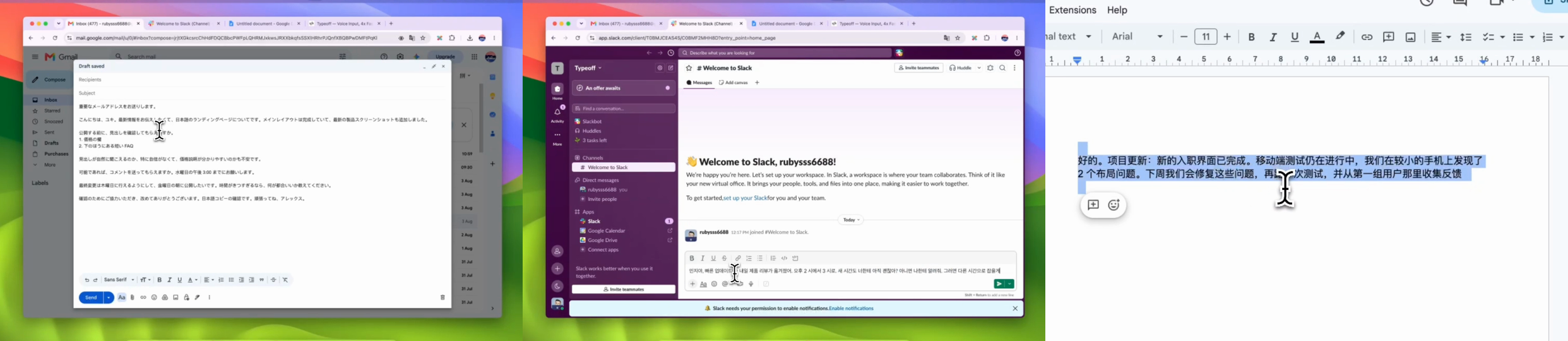The image size is (1568, 341).
Task: Attach files icon in Gmail compose
Action: click(x=133, y=297)
